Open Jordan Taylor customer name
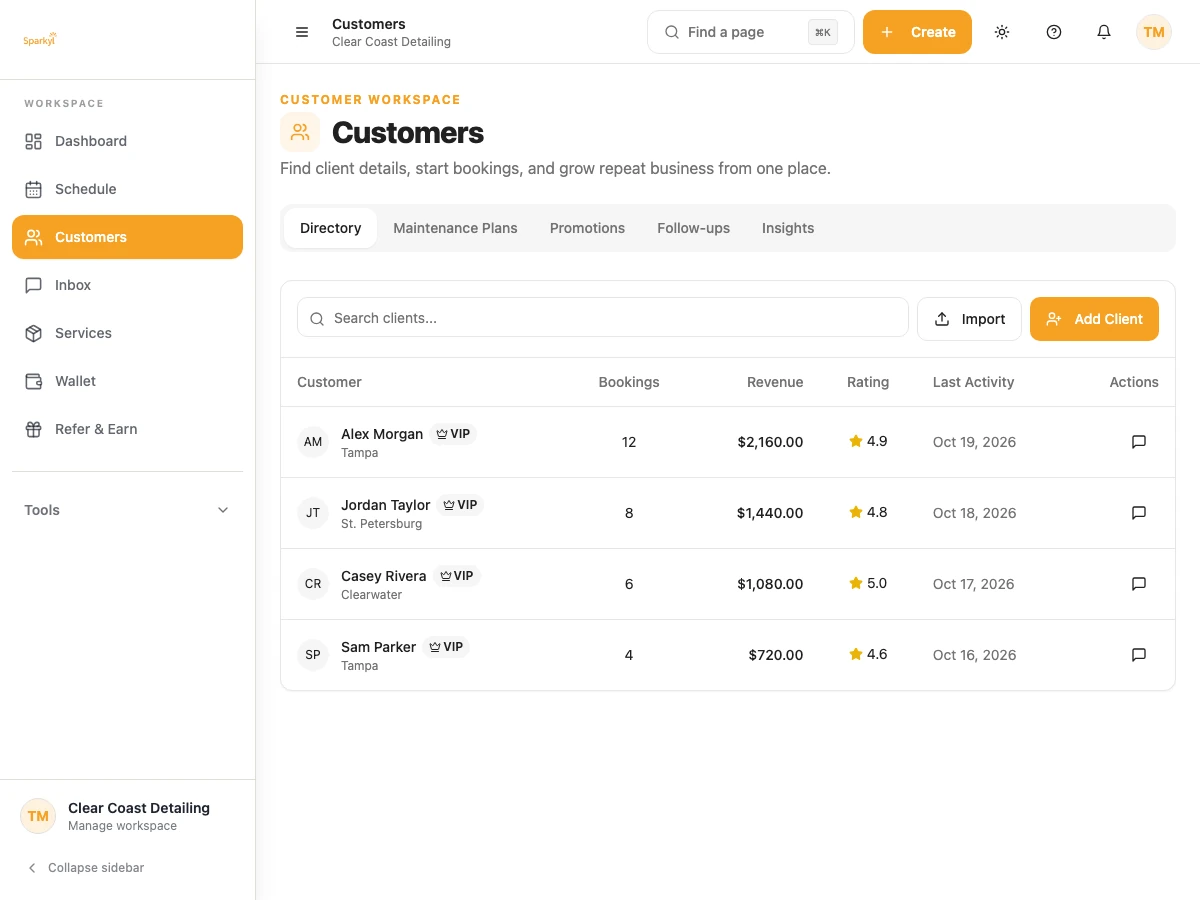The width and height of the screenshot is (1200, 900). [x=386, y=505]
